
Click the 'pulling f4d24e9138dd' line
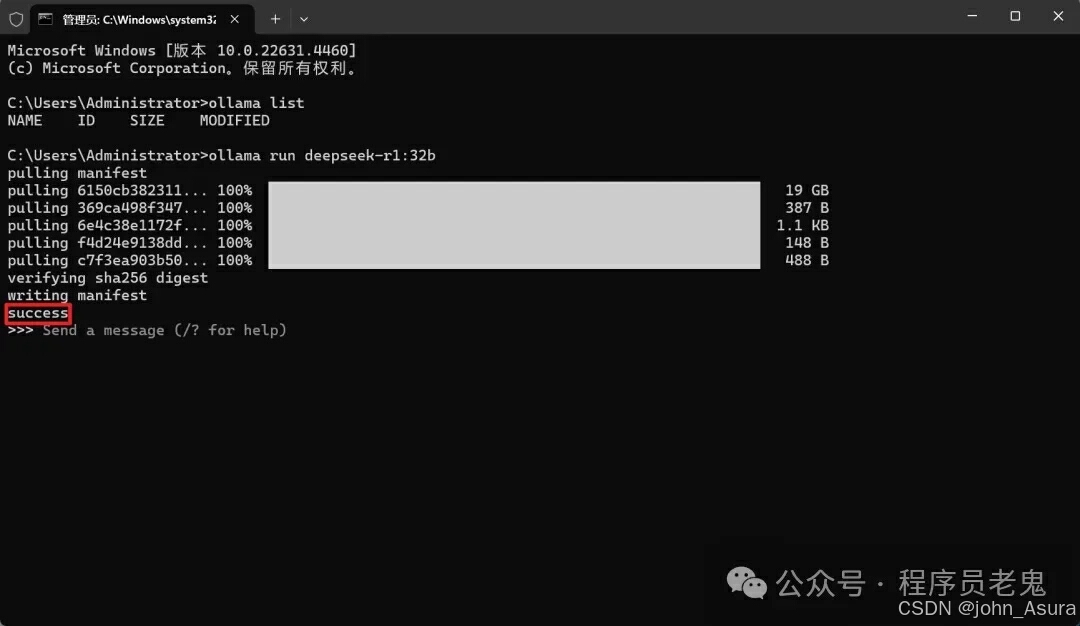click(129, 243)
